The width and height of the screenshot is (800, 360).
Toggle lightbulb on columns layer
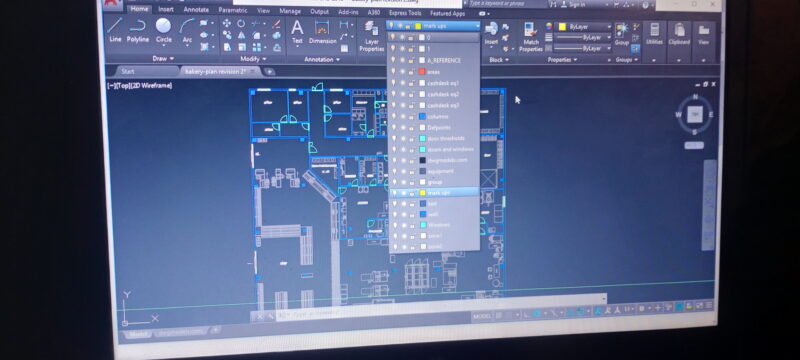click(x=393, y=116)
